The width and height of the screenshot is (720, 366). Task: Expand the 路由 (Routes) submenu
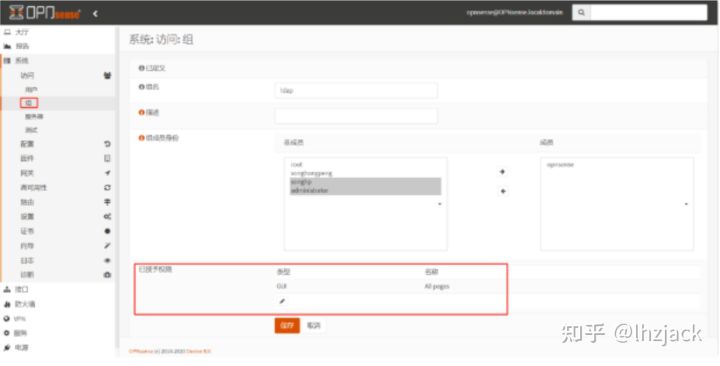point(28,202)
